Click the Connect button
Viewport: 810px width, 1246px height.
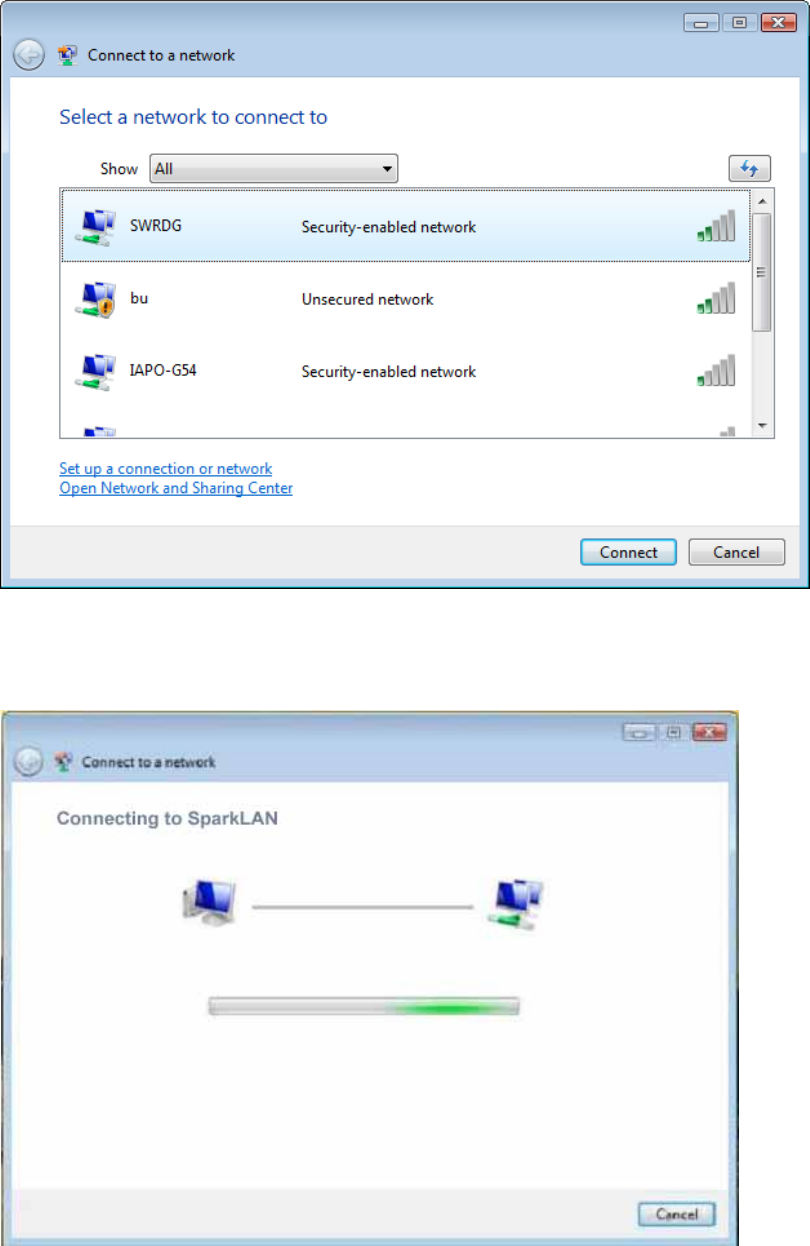click(628, 552)
